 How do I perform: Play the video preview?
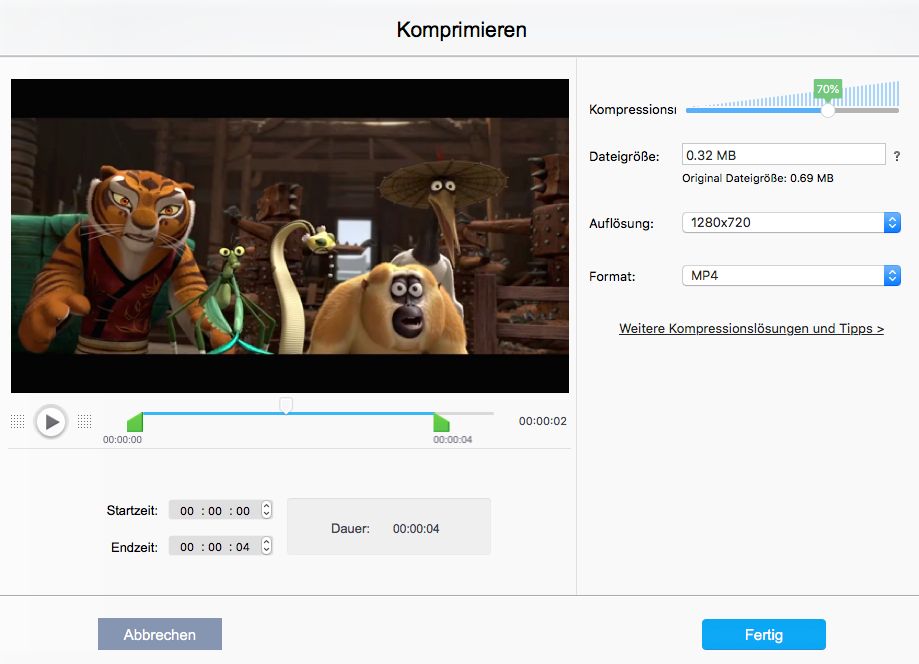click(x=52, y=421)
